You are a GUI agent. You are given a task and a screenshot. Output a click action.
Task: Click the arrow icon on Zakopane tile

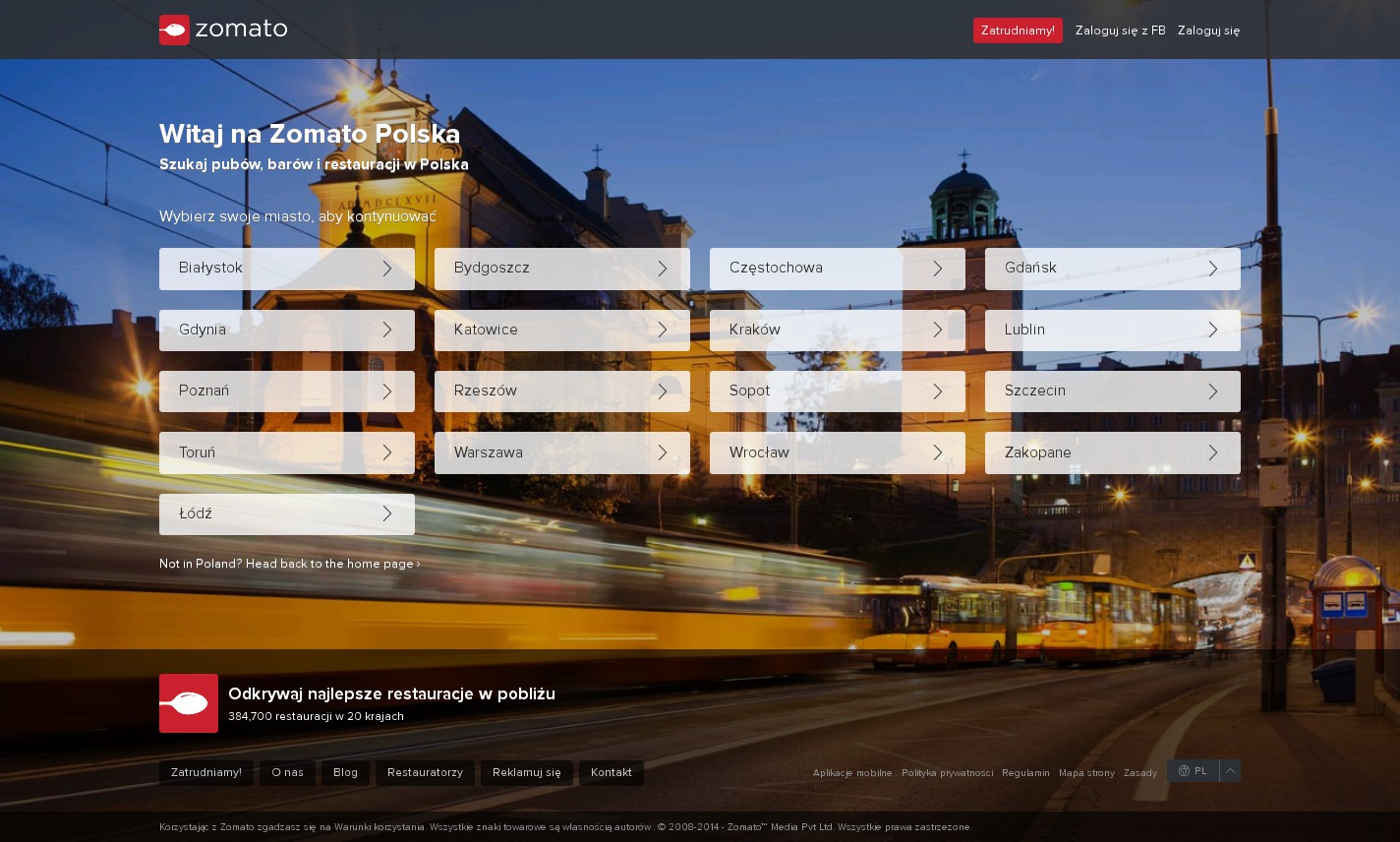click(x=1213, y=452)
